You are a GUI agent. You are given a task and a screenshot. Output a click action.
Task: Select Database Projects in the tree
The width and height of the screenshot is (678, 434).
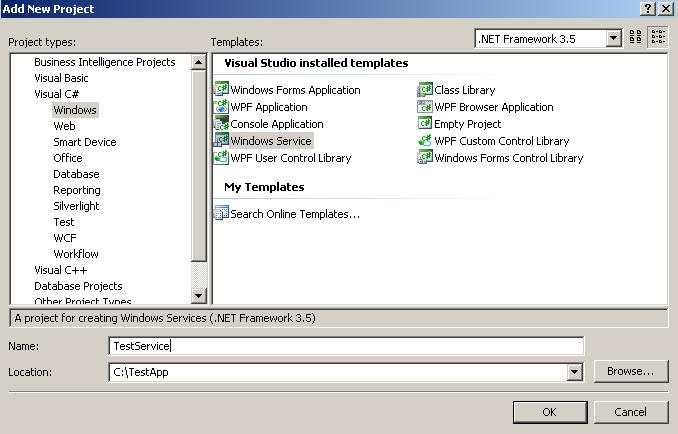pyautogui.click(x=78, y=286)
